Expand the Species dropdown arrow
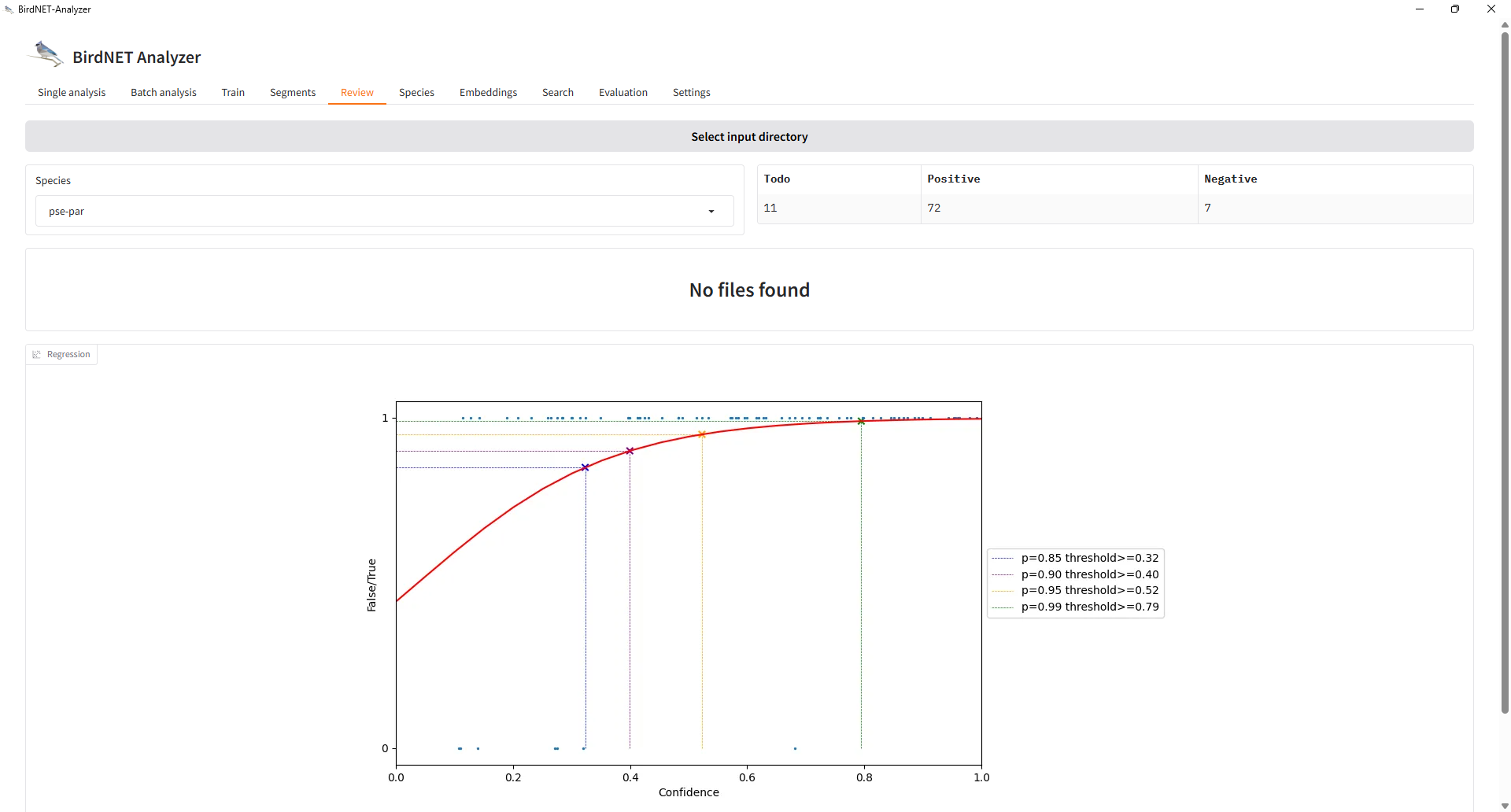 [x=711, y=212]
